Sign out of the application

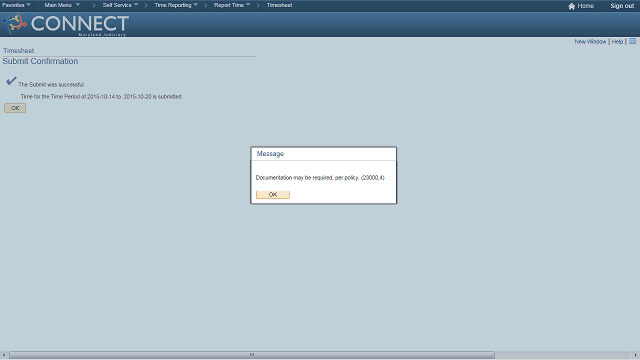click(x=622, y=6)
